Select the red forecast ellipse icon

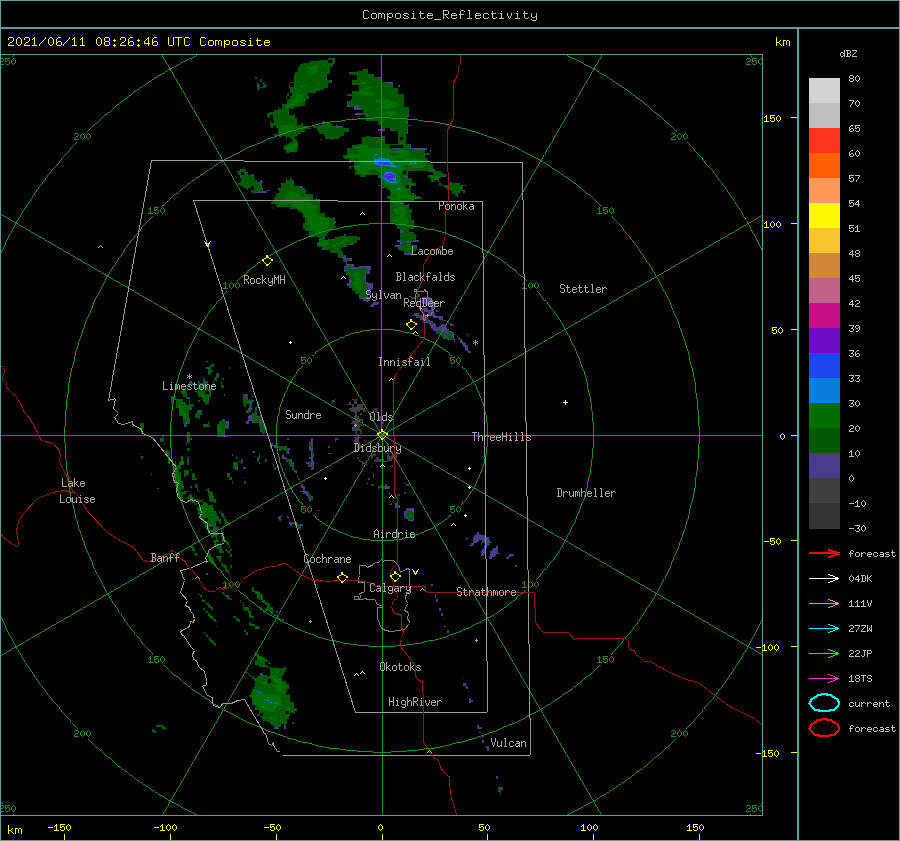pos(824,728)
